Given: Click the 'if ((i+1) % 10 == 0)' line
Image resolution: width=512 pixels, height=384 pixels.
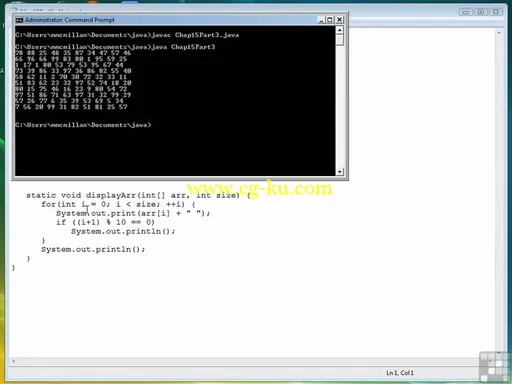Looking at the screenshot, I should [x=105, y=222].
